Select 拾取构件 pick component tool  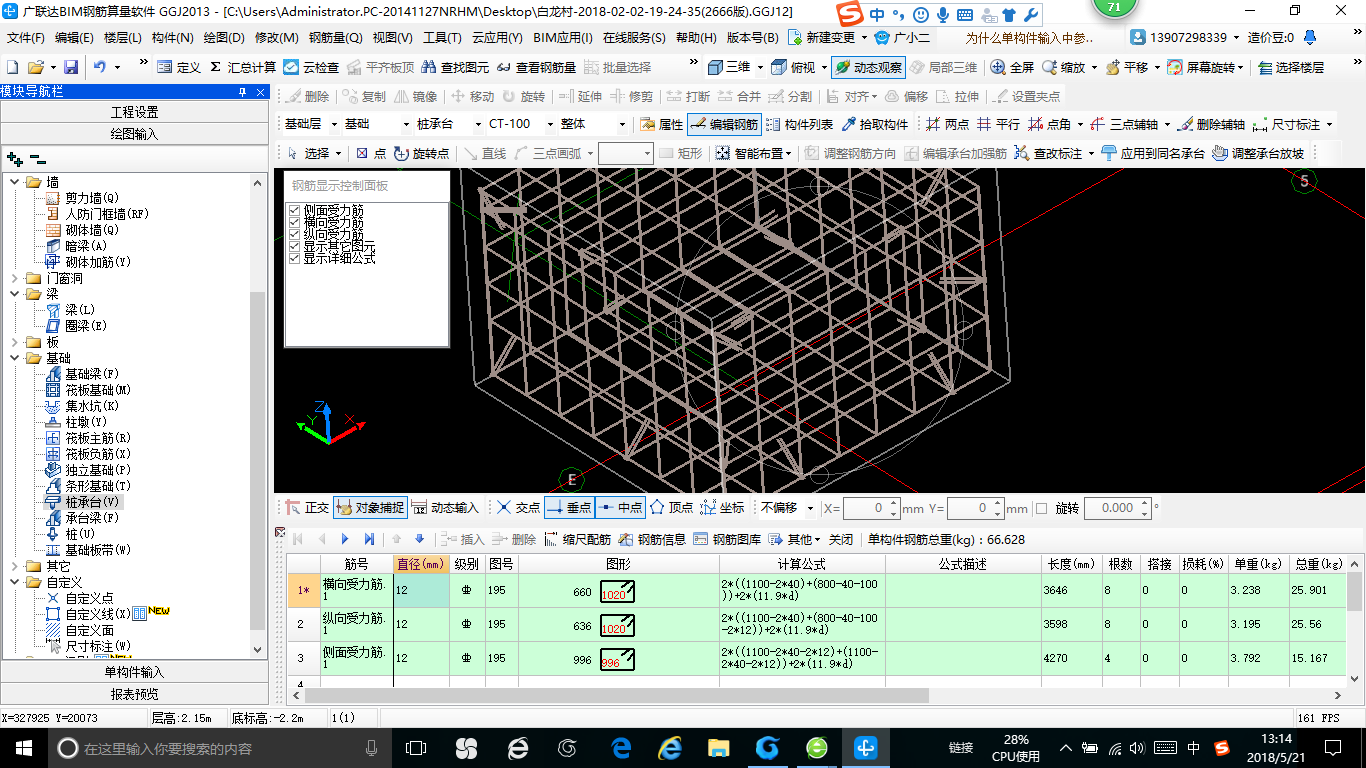click(x=875, y=124)
